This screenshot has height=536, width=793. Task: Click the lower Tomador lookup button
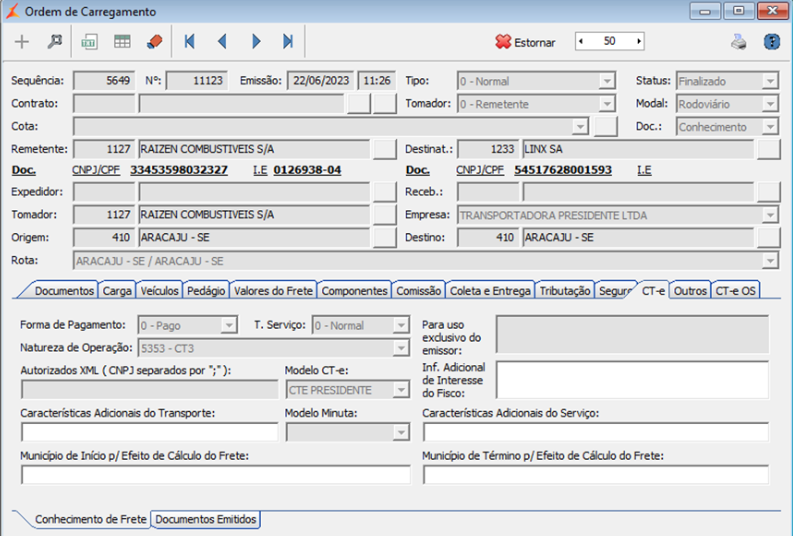384,214
